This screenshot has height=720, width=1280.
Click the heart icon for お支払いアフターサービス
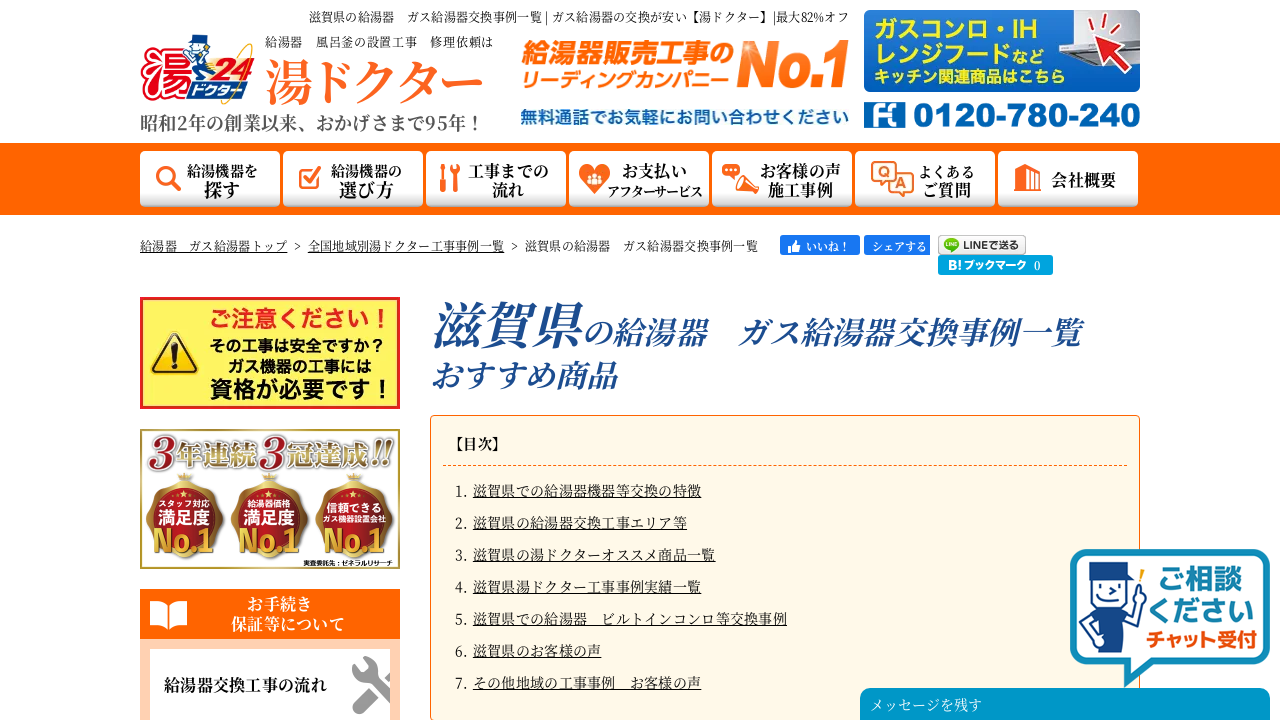(594, 179)
